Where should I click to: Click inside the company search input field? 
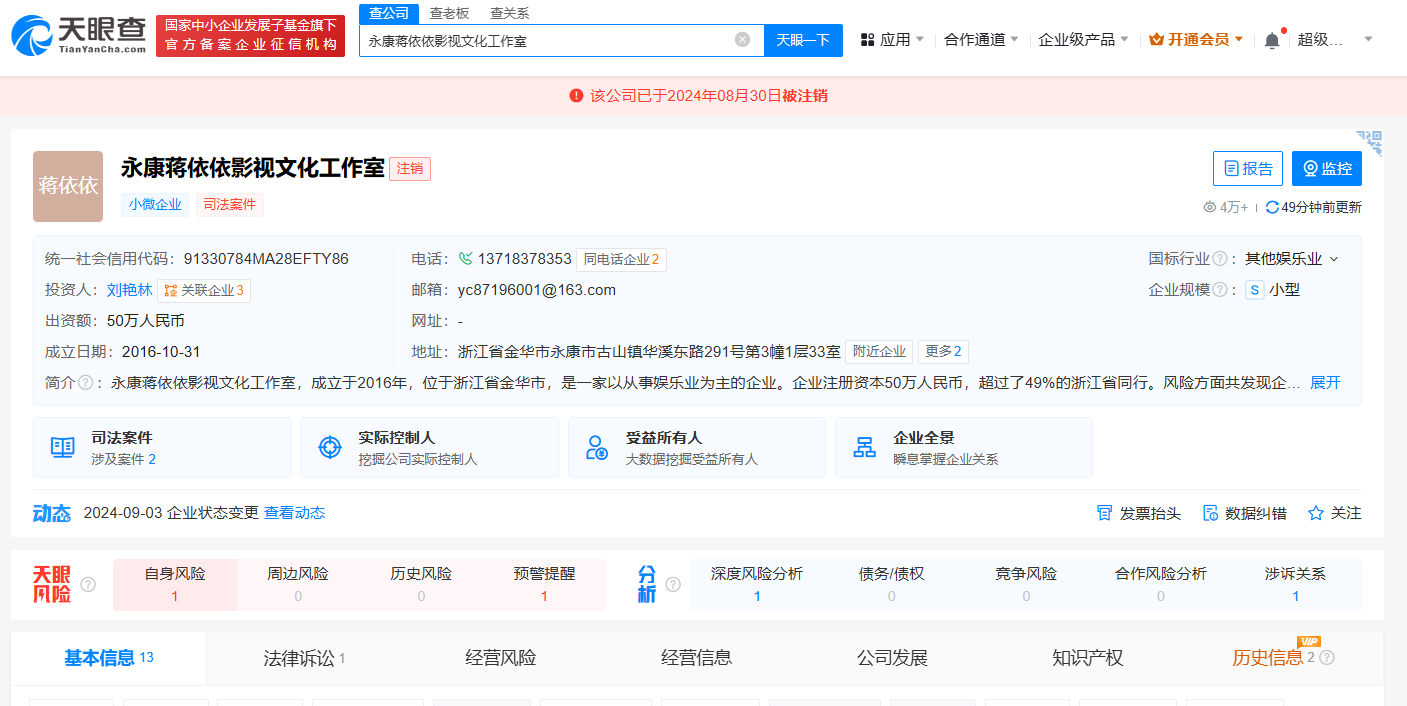coord(550,40)
